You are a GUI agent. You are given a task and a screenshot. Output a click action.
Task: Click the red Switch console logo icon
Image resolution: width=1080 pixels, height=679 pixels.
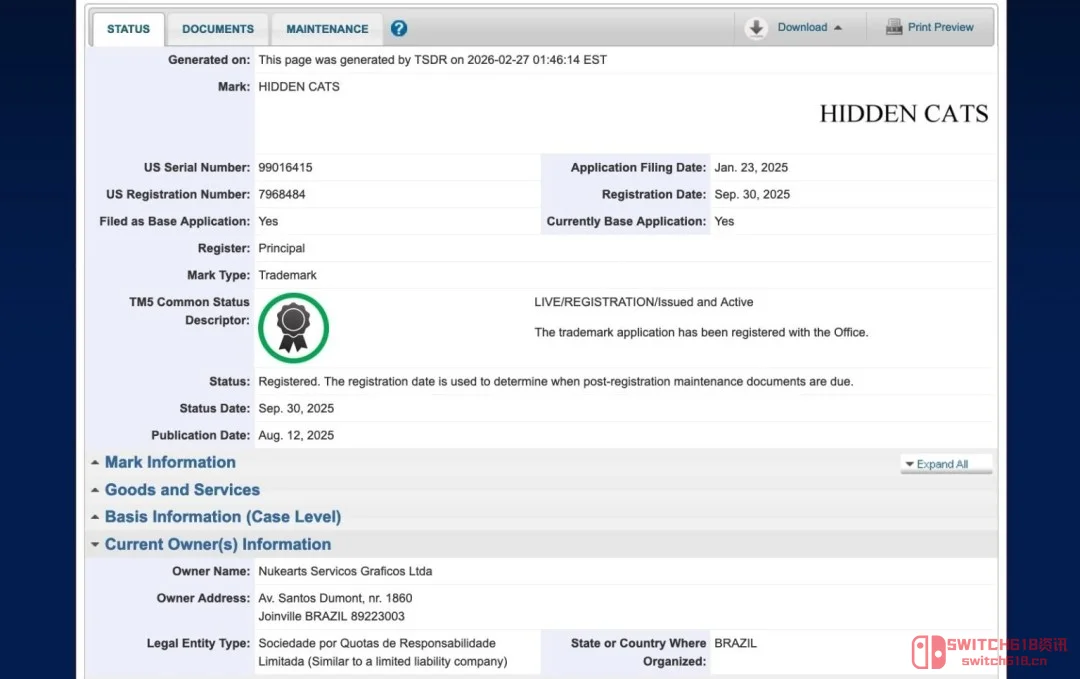927,652
